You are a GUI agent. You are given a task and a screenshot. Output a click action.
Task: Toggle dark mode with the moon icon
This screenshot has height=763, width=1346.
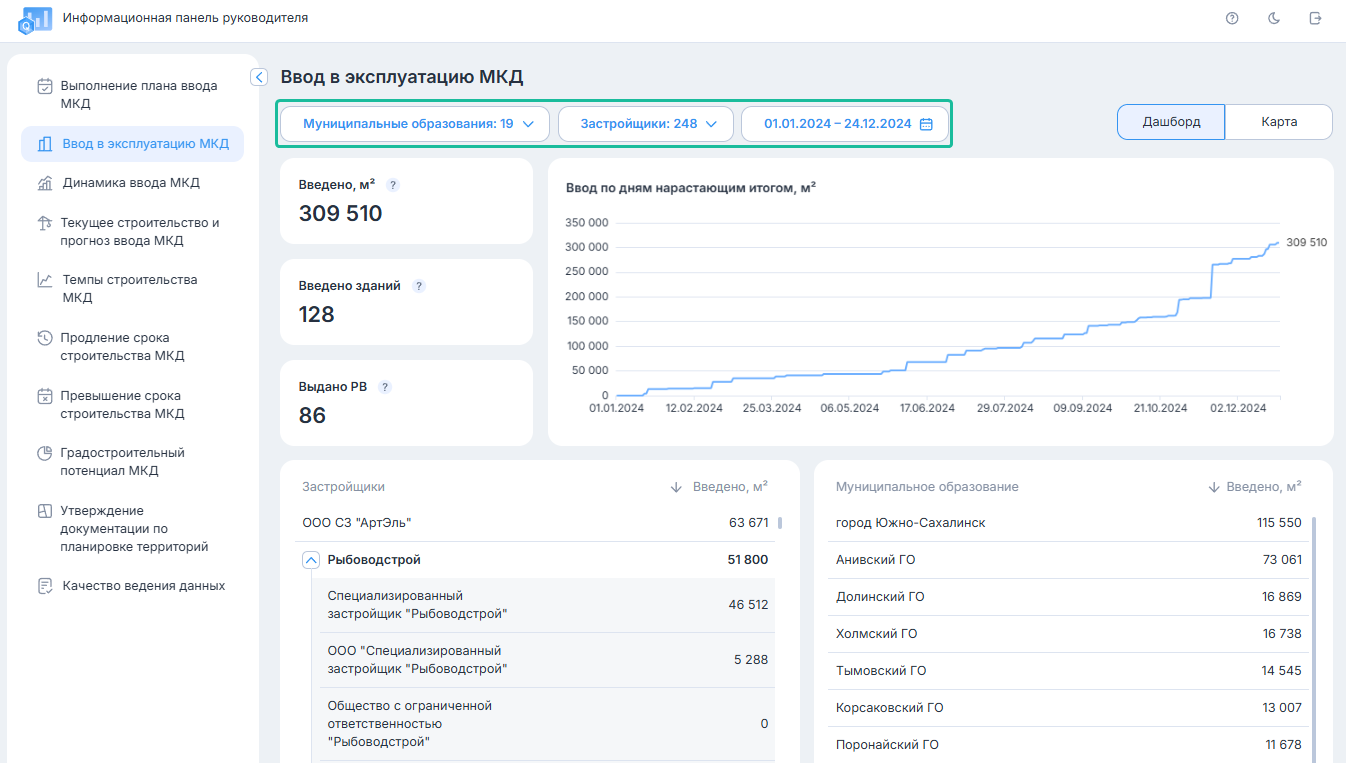click(x=1274, y=18)
